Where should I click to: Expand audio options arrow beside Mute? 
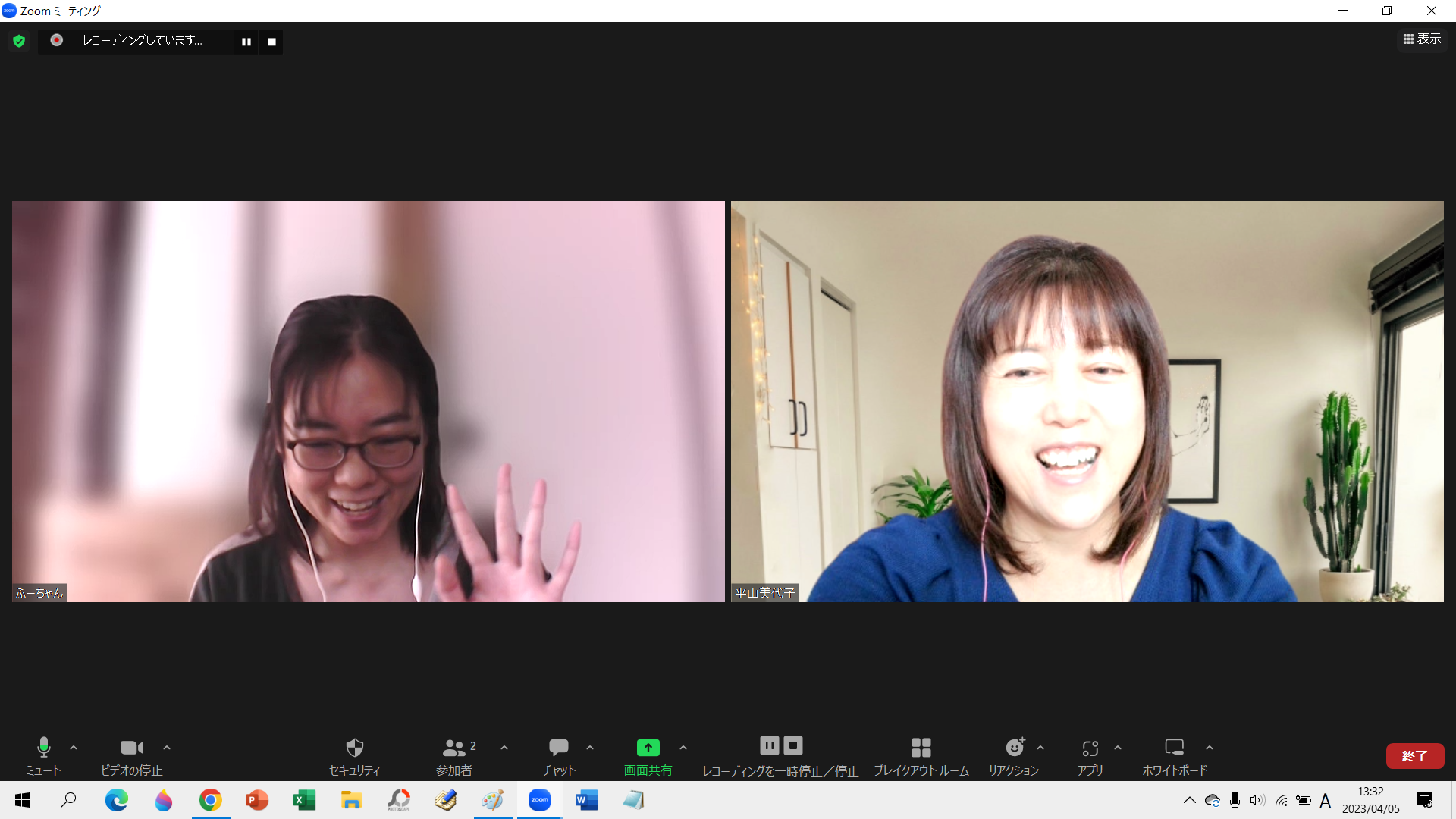[74, 748]
